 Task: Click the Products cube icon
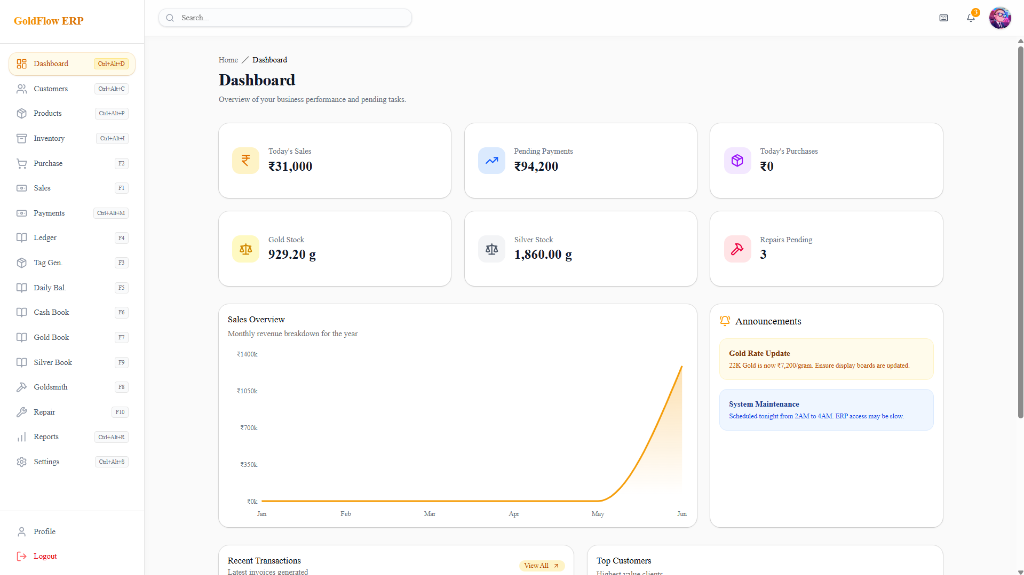(22, 113)
